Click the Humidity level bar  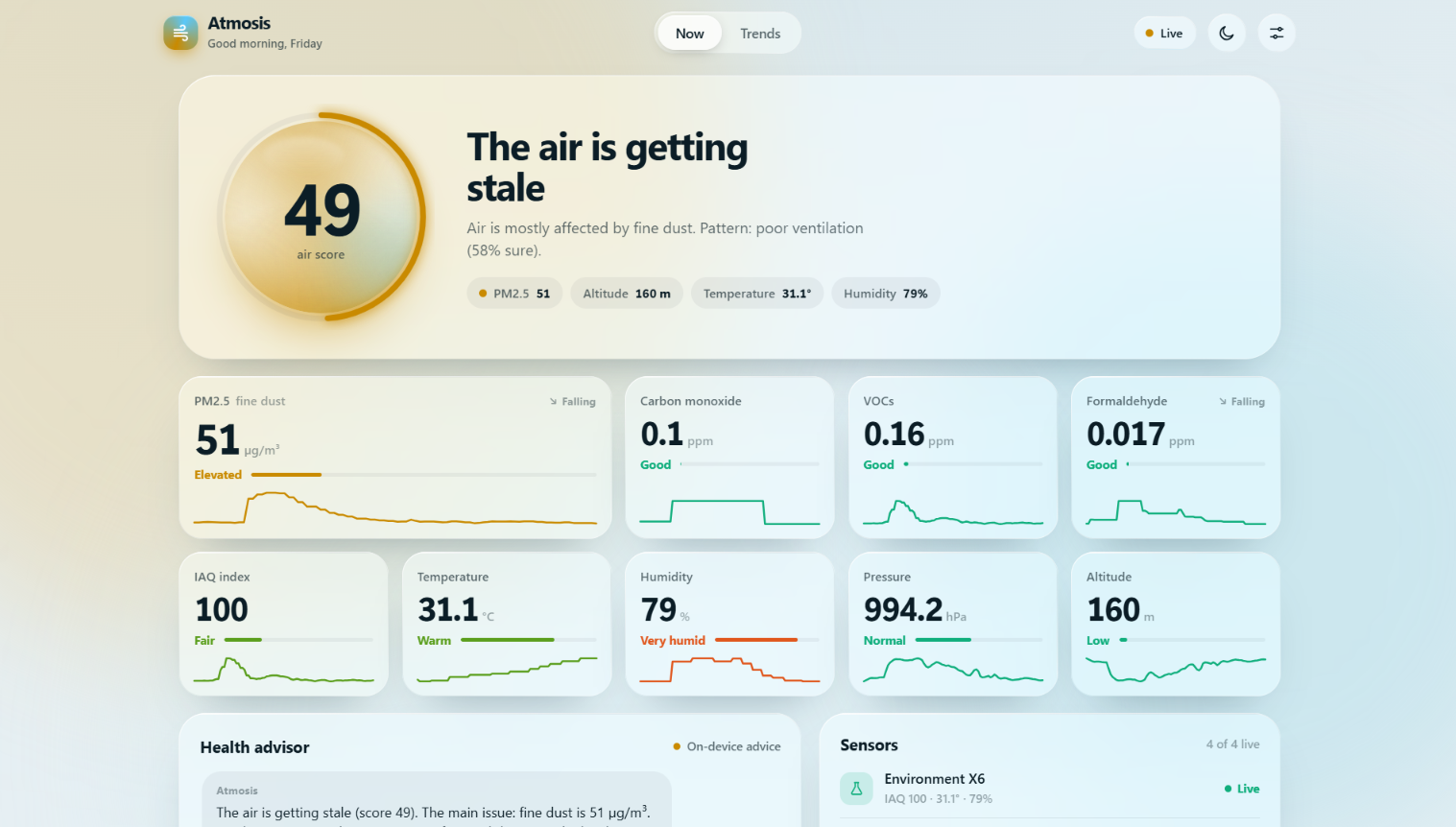tap(767, 640)
